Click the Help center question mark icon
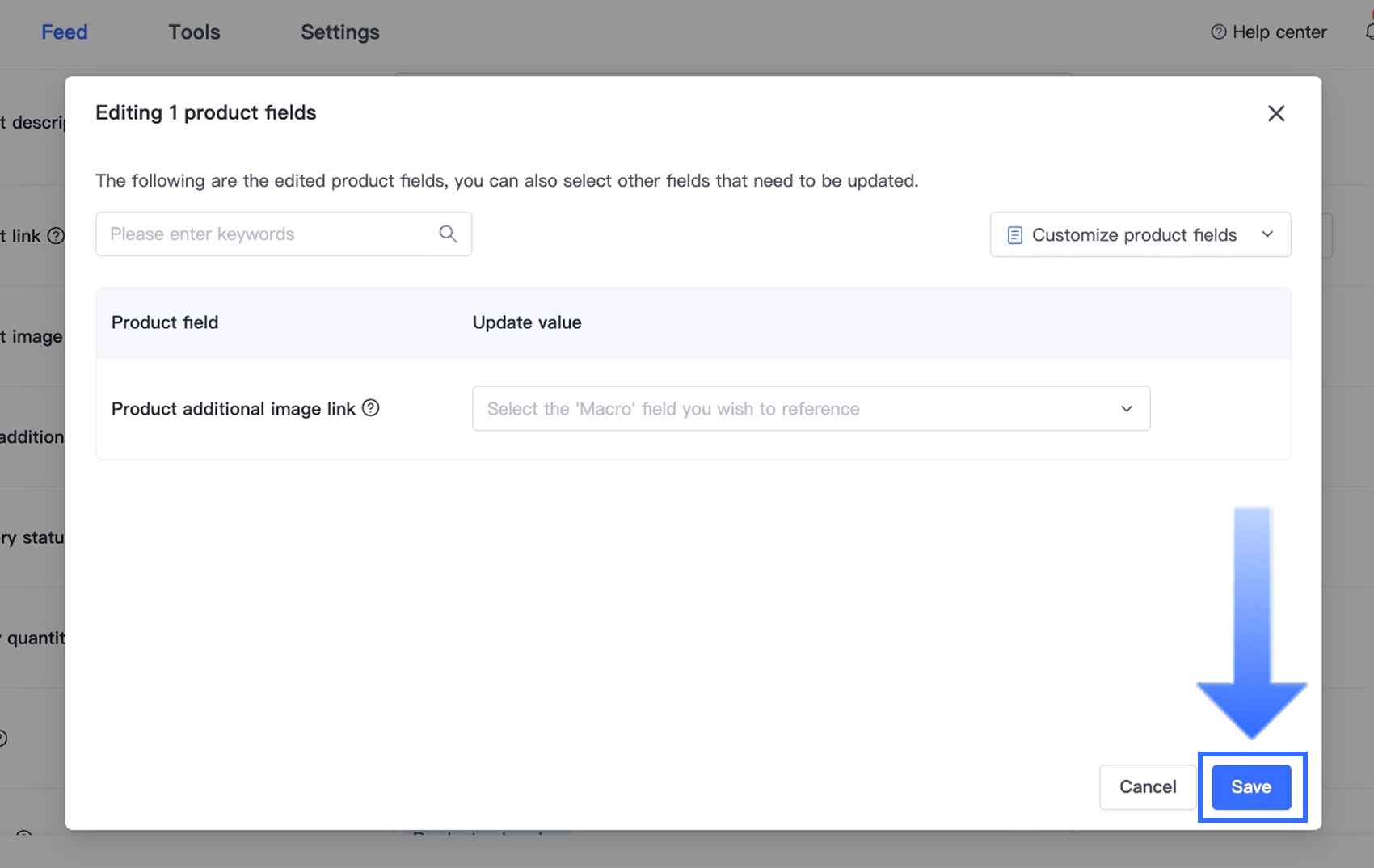Viewport: 1374px width, 868px height. pos(1218,32)
